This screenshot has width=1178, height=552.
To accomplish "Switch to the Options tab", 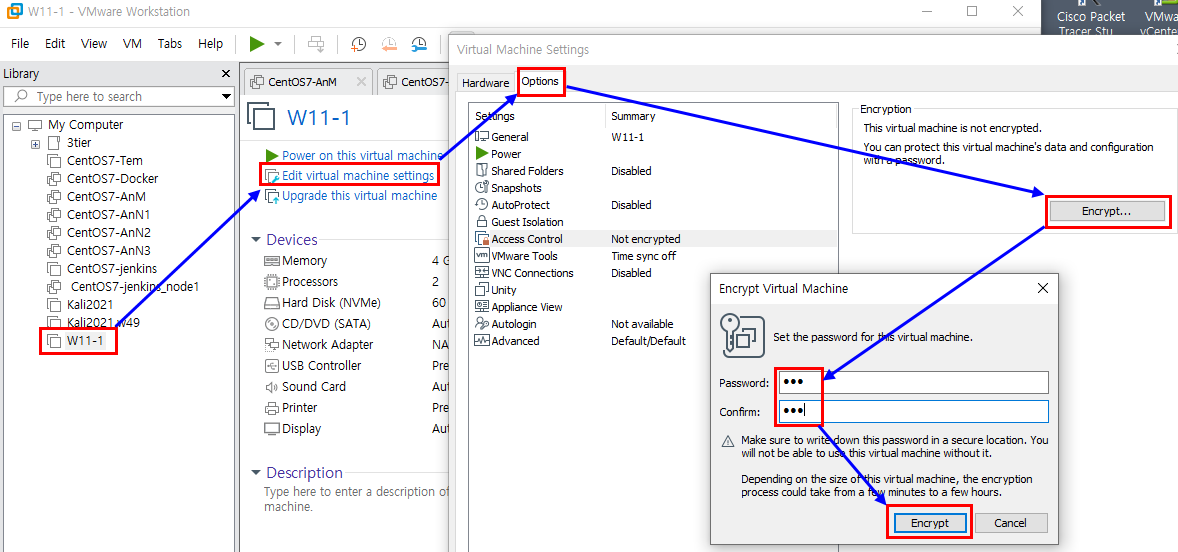I will click(x=541, y=81).
